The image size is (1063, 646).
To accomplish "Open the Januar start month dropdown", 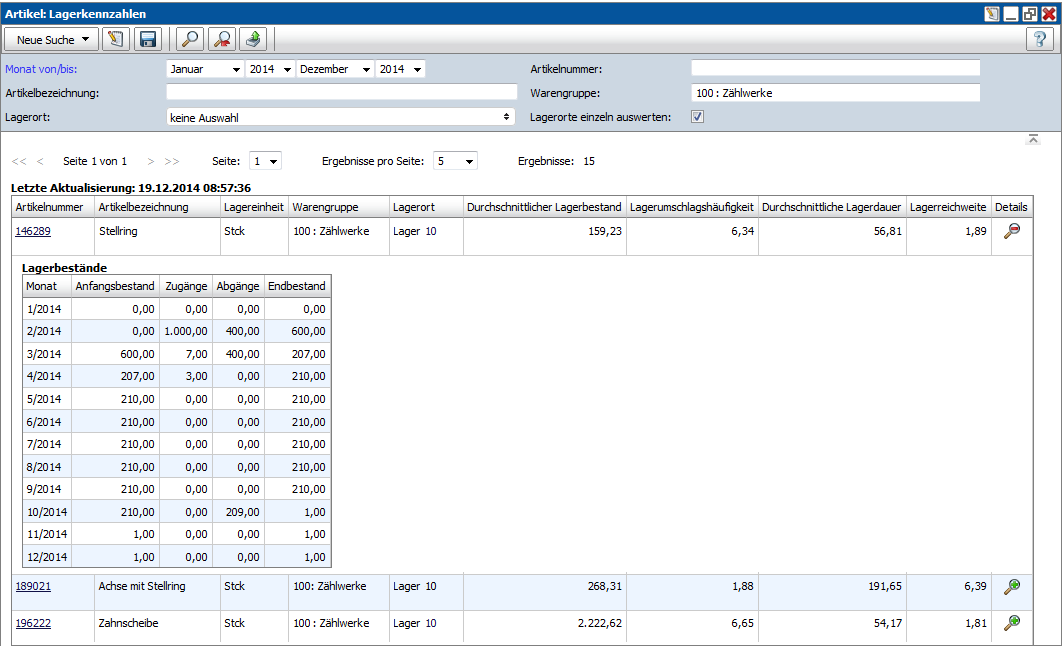I will click(205, 69).
